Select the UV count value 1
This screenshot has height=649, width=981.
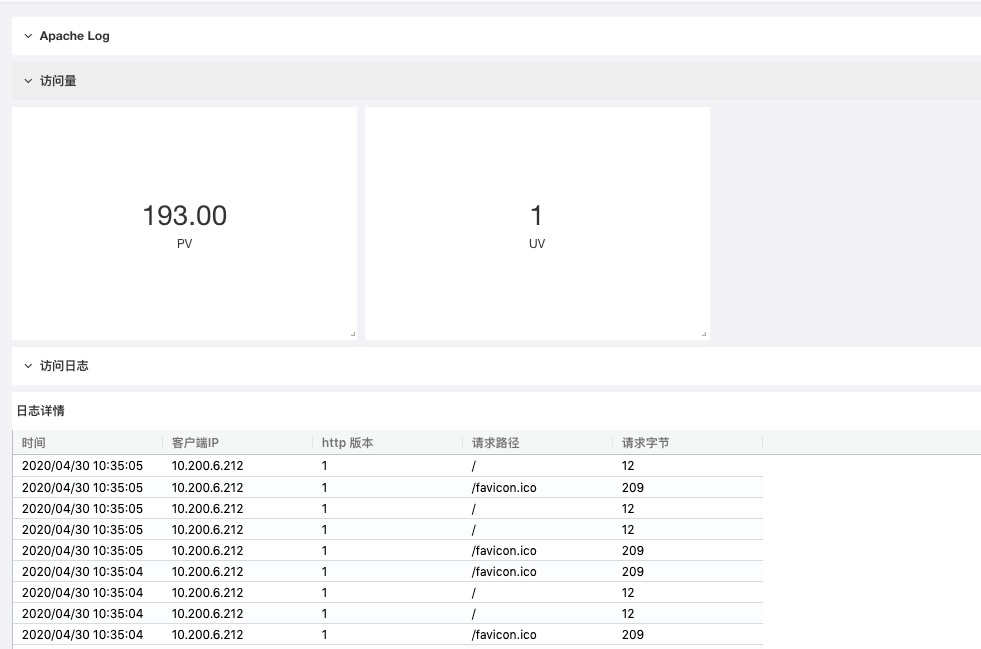click(x=536, y=216)
